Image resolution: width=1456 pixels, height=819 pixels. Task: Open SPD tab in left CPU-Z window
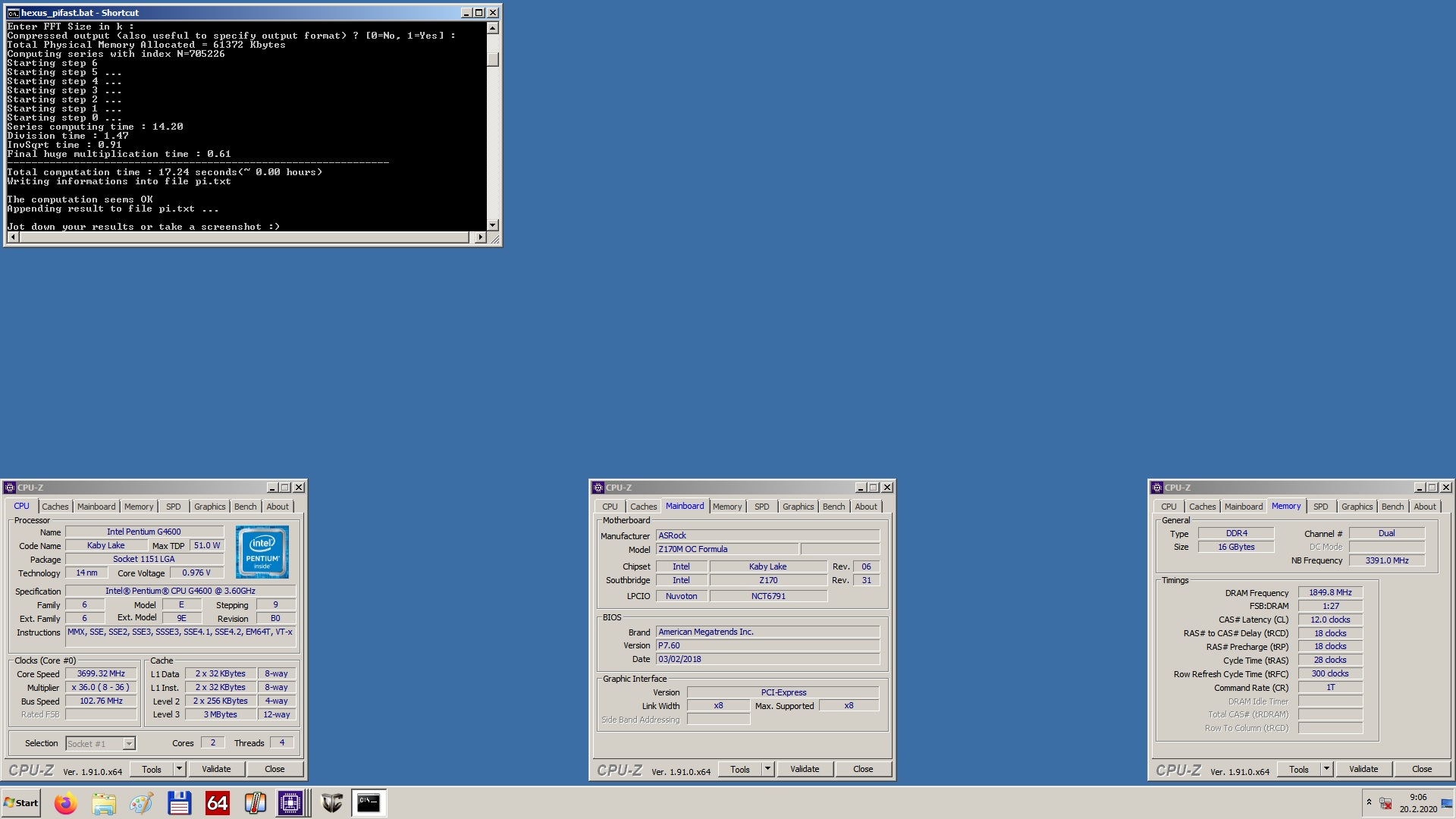coord(174,507)
